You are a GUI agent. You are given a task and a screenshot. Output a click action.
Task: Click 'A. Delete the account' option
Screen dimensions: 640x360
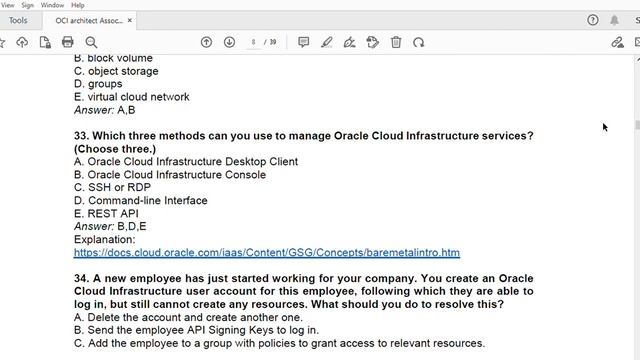point(188,317)
